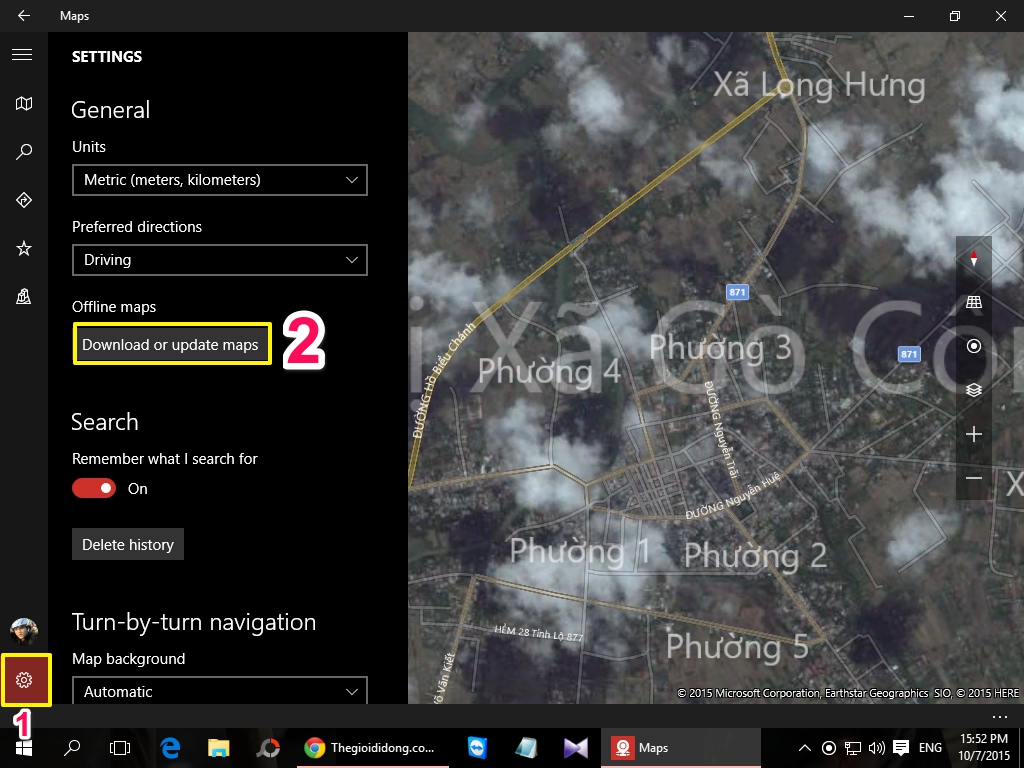Image resolution: width=1024 pixels, height=768 pixels.
Task: Open Favorites from the sidebar
Action: click(x=23, y=248)
